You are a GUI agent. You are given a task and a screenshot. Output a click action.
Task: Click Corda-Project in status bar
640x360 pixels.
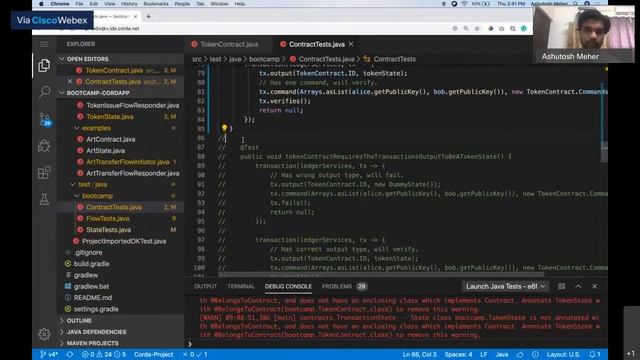point(153,354)
